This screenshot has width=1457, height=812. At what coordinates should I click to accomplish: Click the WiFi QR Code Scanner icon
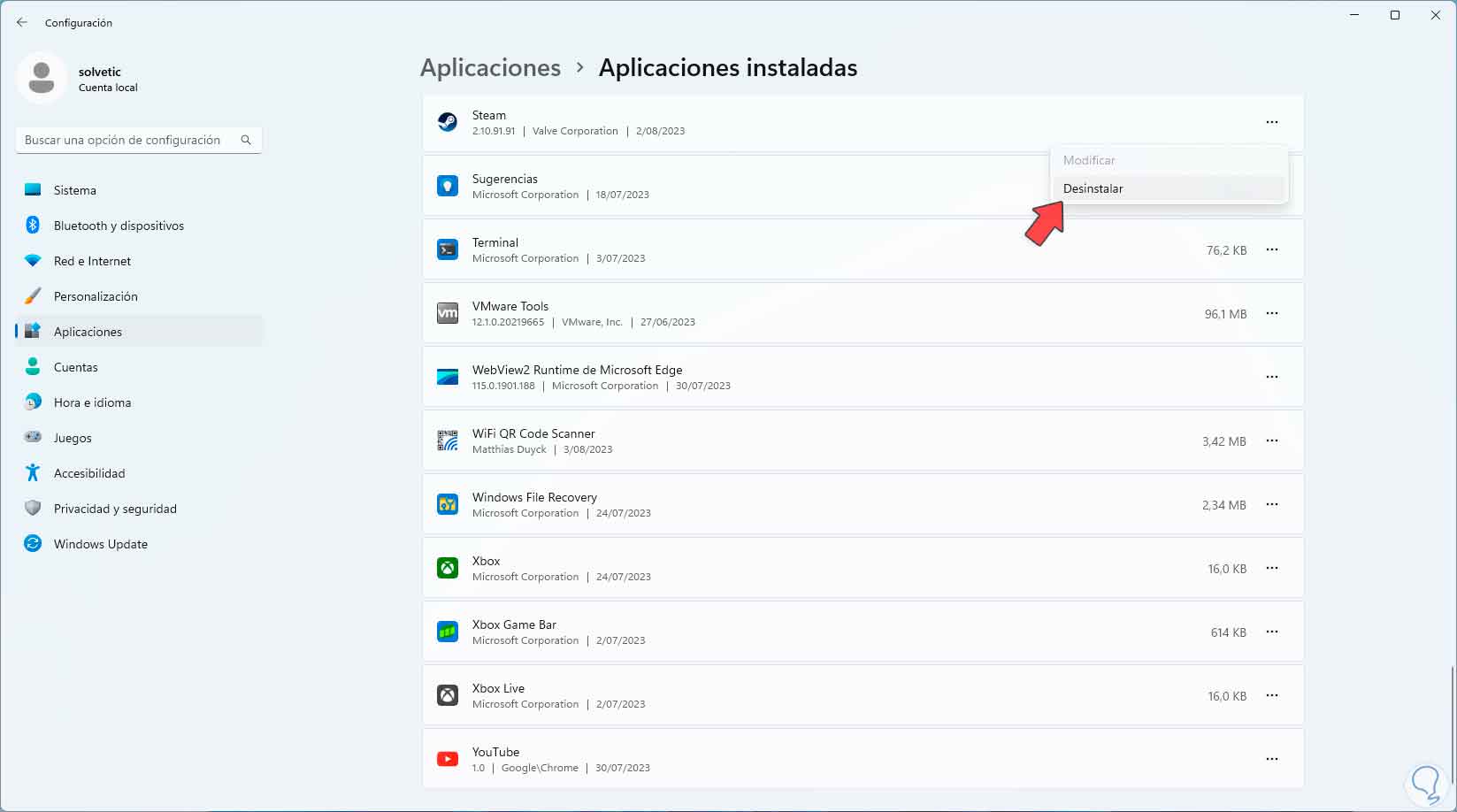448,440
